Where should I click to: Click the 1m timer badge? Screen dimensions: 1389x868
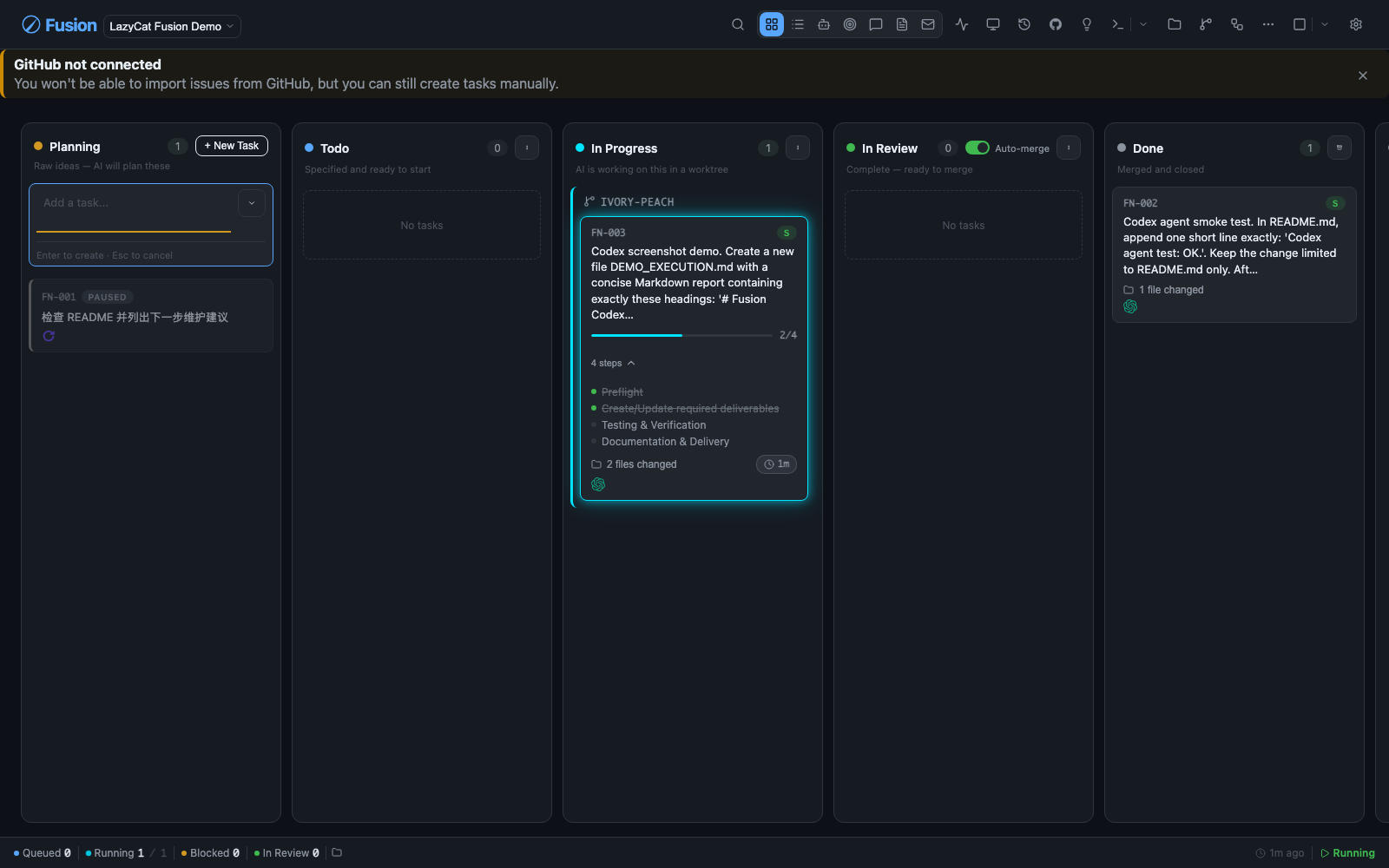776,464
